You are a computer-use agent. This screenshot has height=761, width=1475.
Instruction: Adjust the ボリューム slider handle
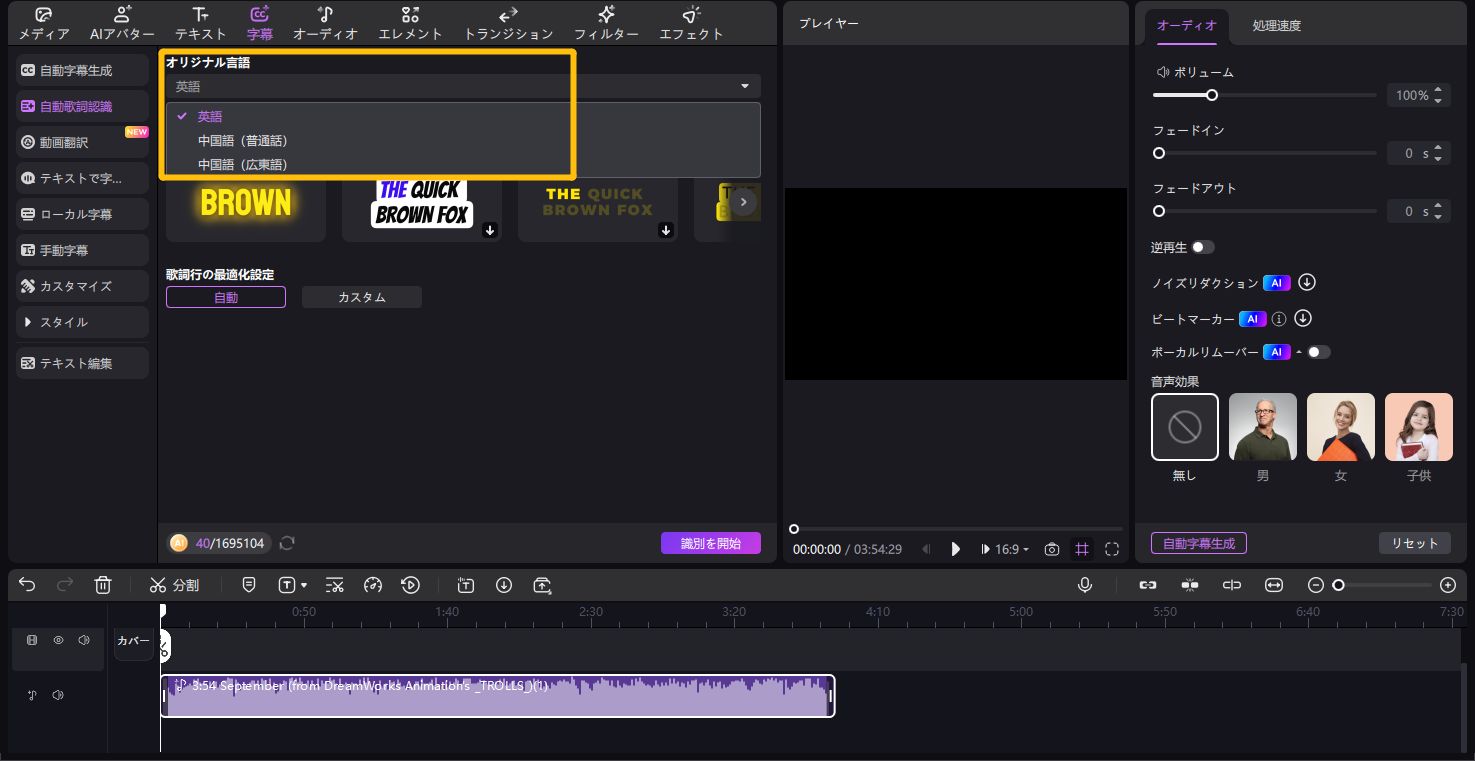coord(1211,95)
